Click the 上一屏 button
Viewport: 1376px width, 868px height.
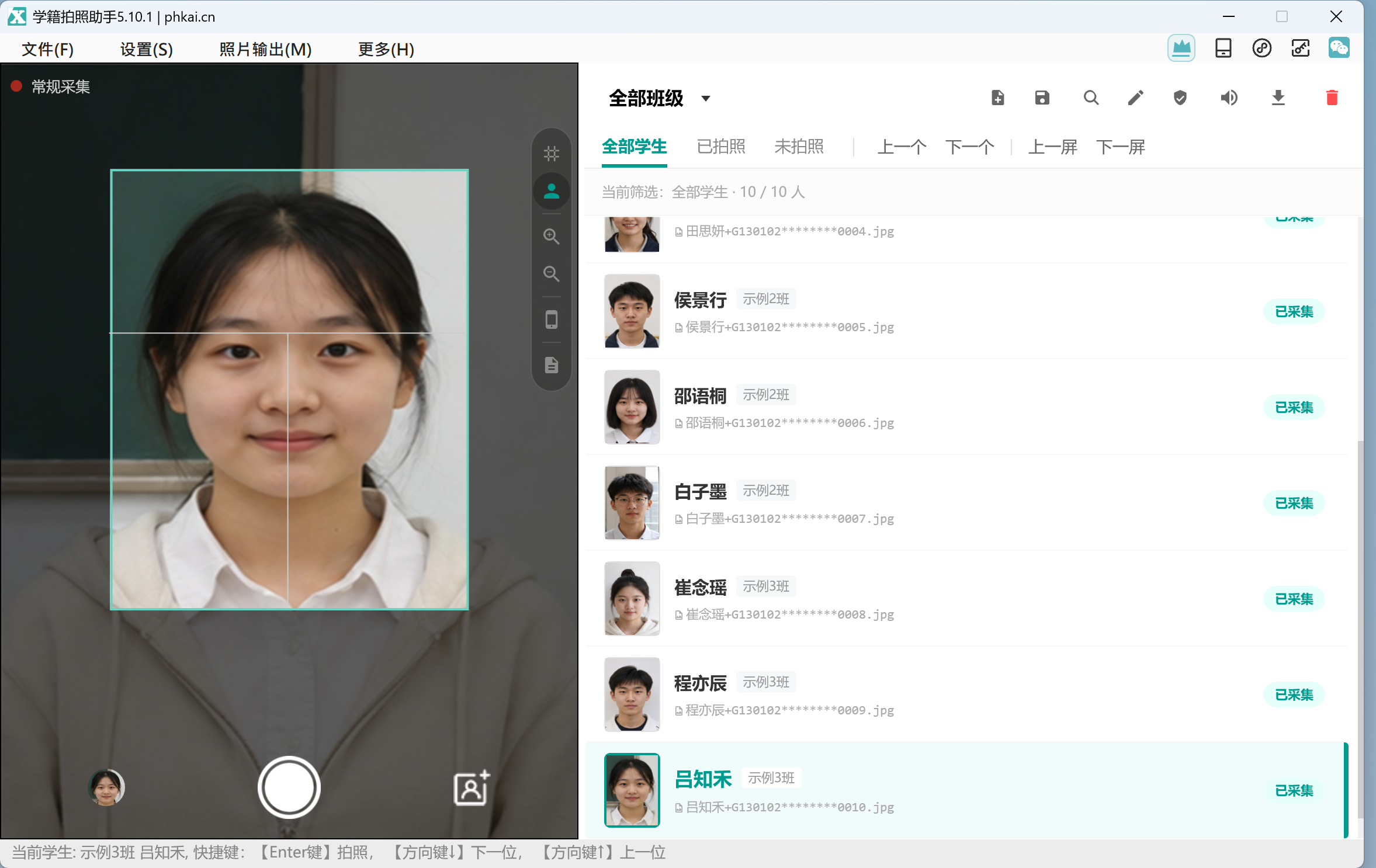(1053, 147)
